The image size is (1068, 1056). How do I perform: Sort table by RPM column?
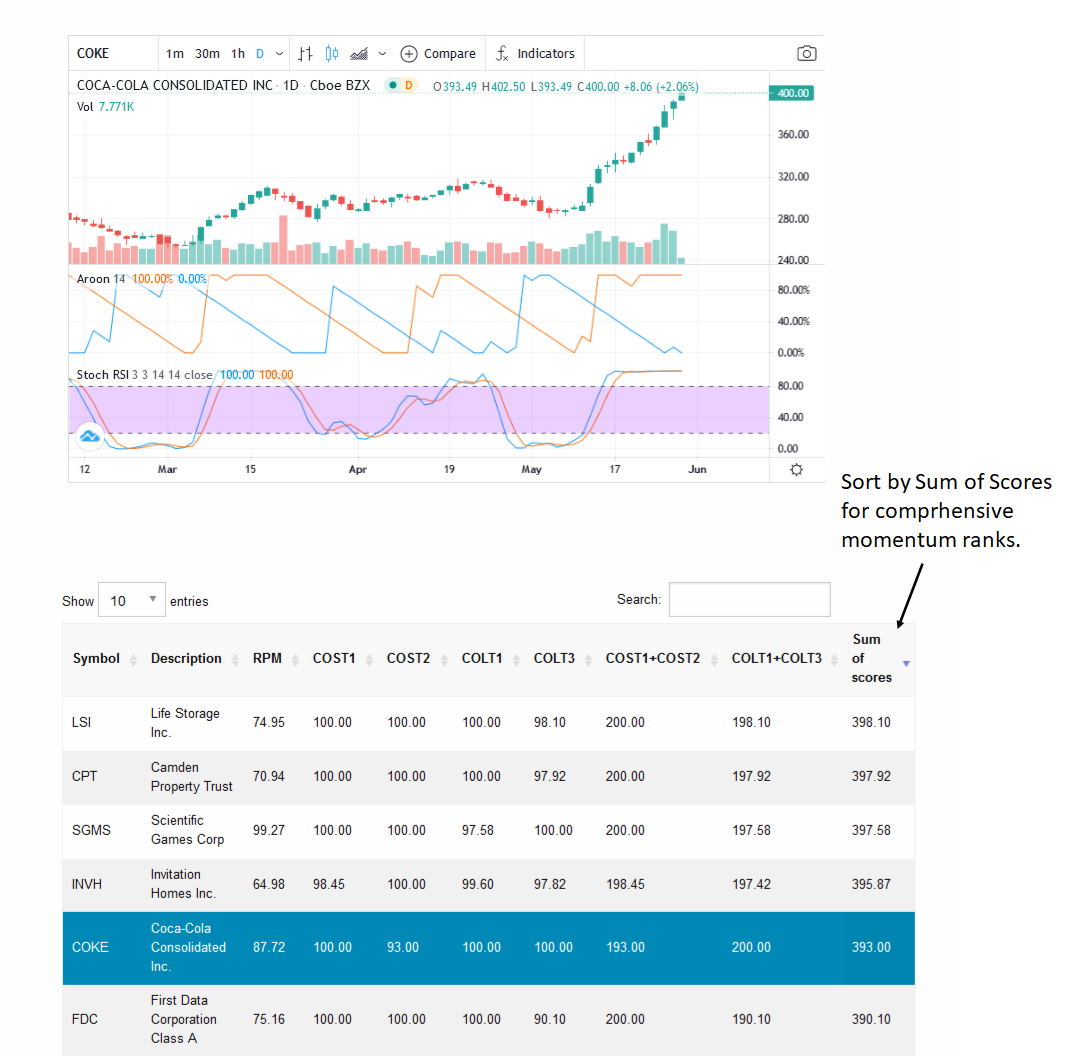274,659
